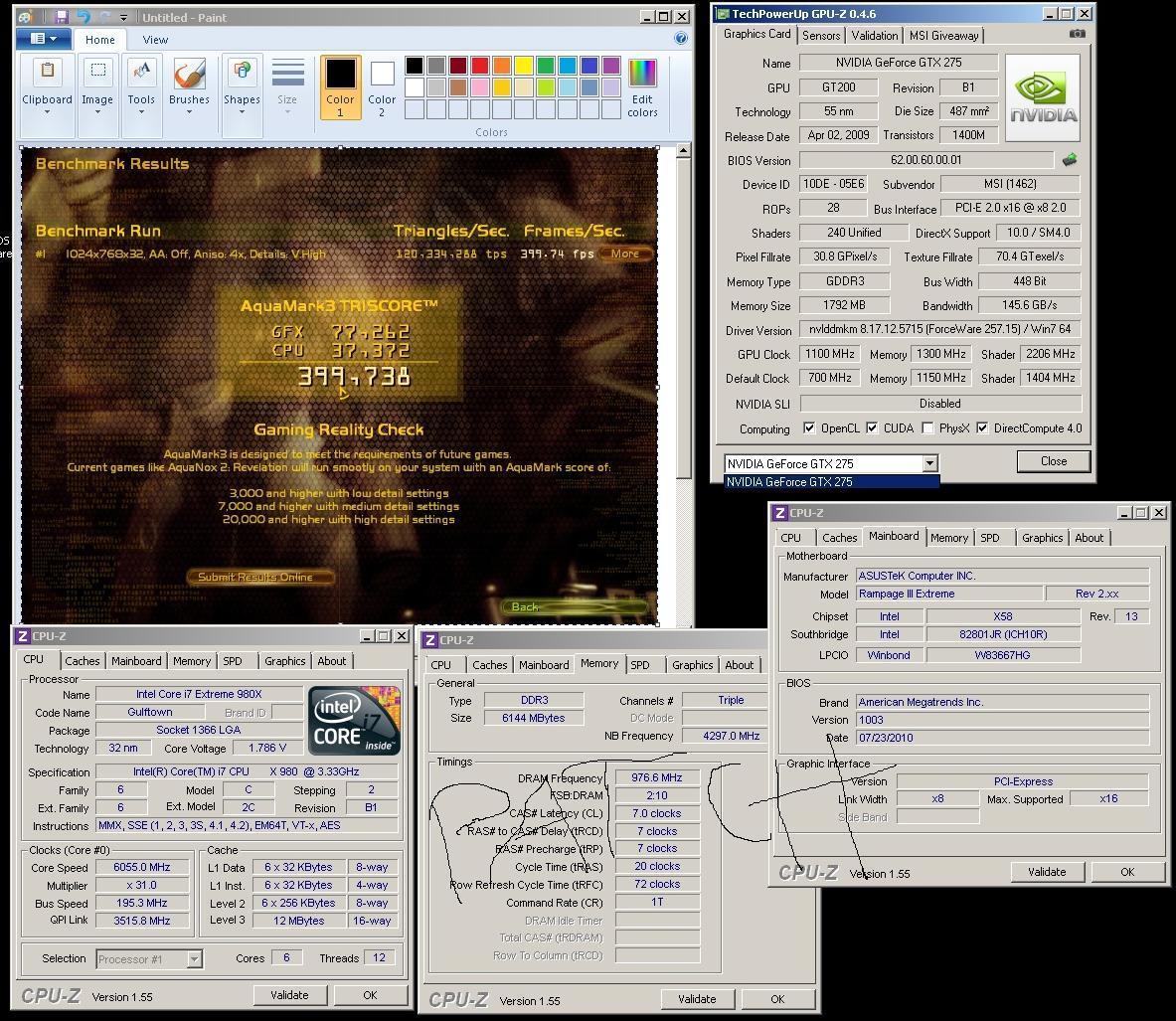The image size is (1176, 1021).
Task: Click the NVIDIA logo in GPU-Z
Action: tap(1043, 97)
